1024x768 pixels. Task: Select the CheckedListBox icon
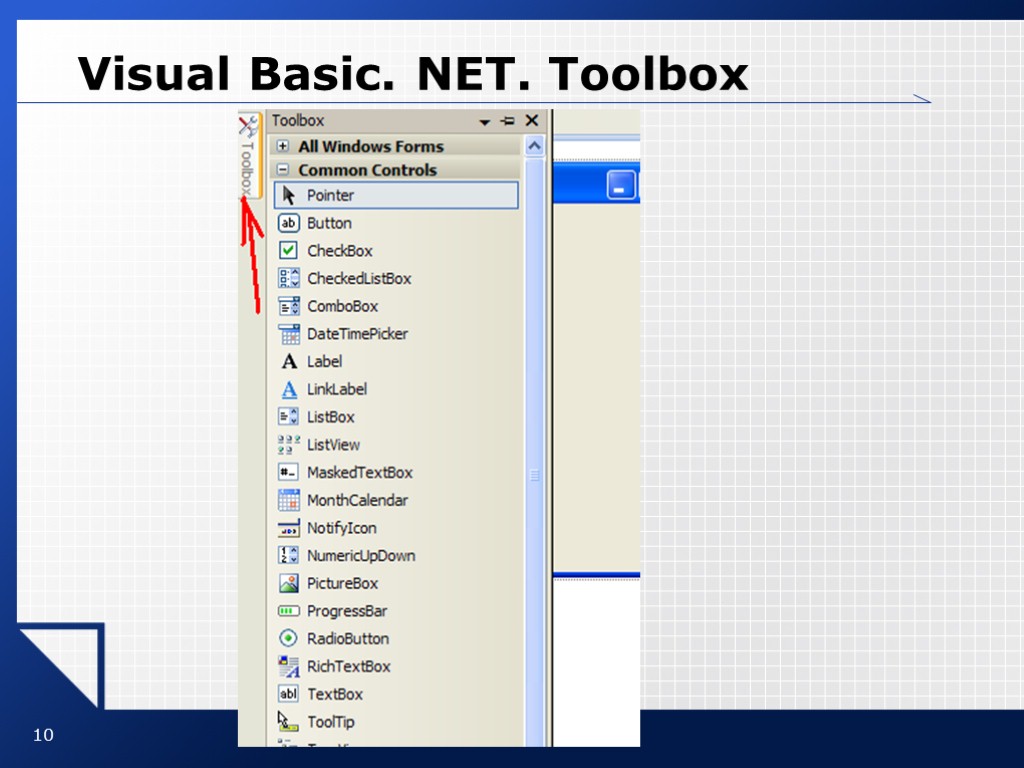point(289,278)
